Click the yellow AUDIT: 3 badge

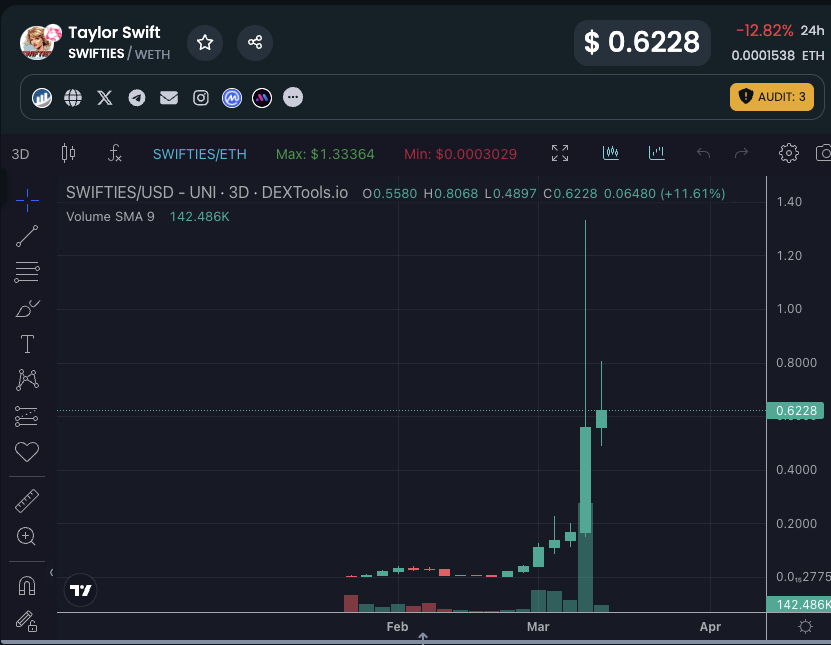coord(772,97)
